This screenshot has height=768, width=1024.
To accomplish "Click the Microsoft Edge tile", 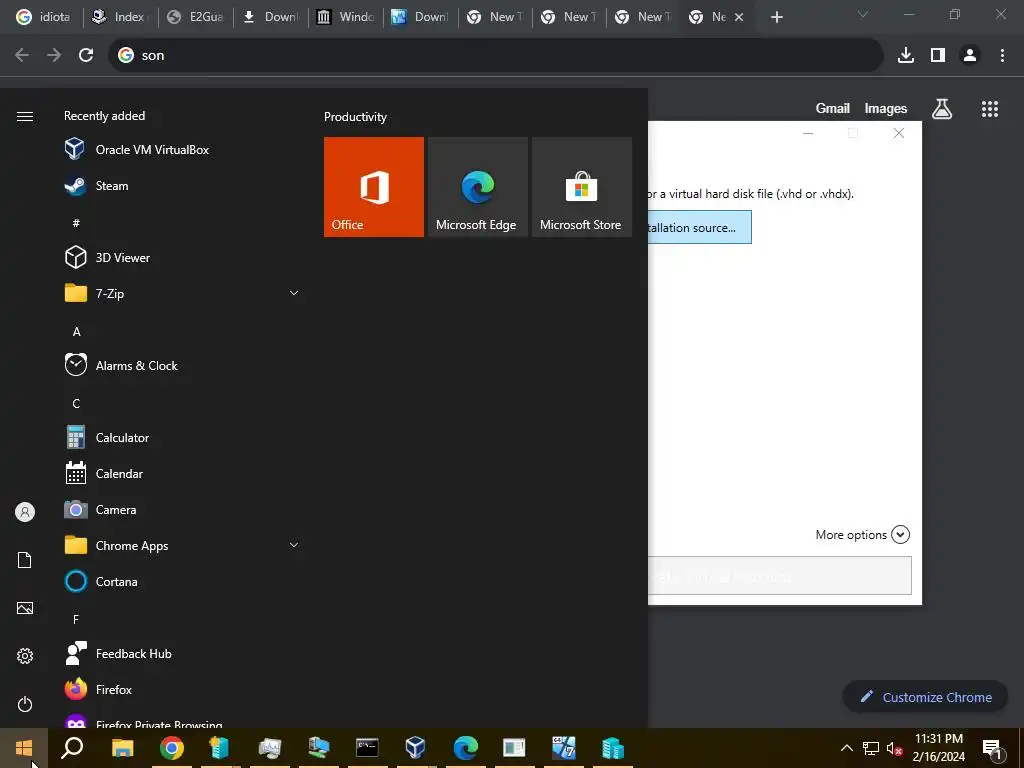I will click(477, 187).
